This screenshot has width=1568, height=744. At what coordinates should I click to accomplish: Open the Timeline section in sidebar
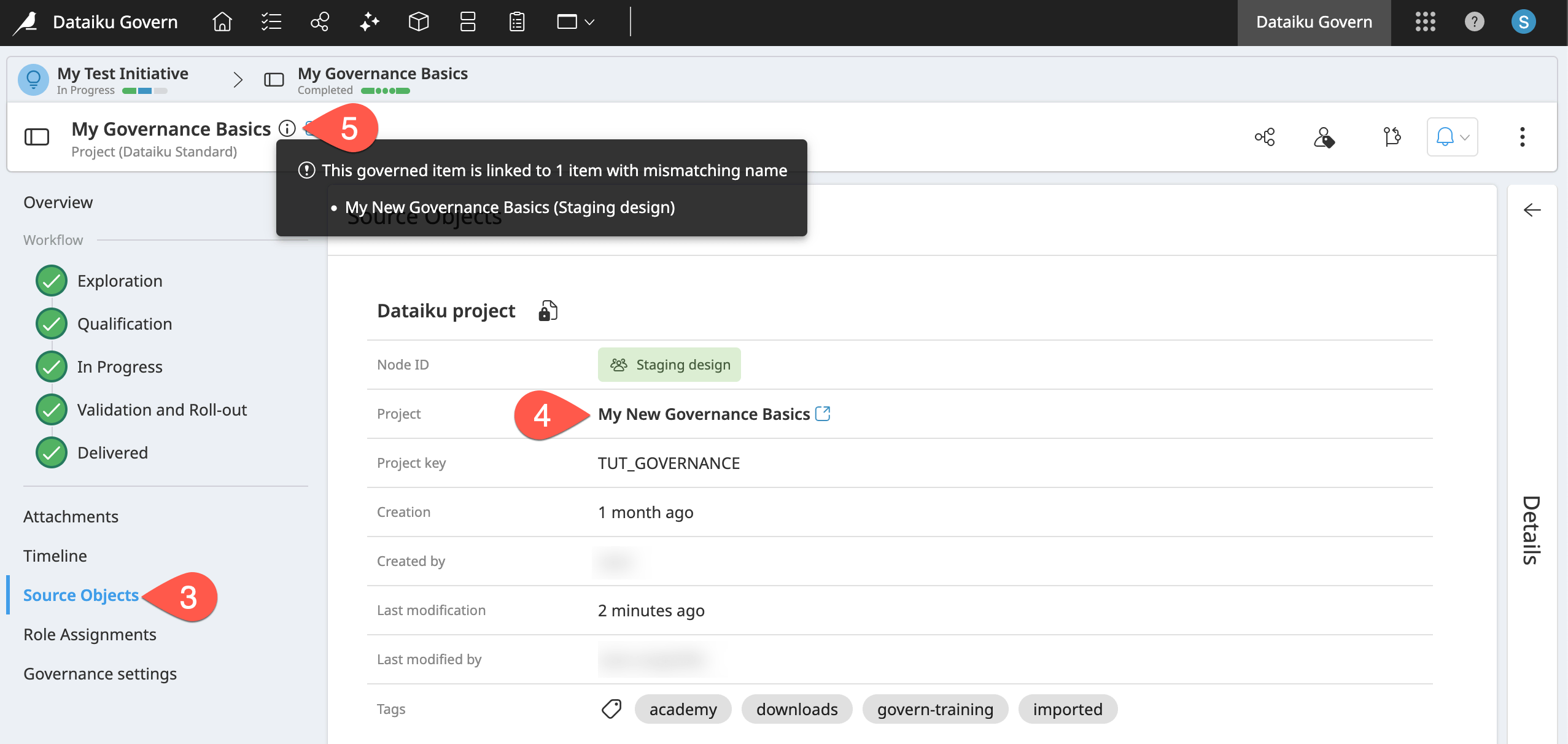click(x=55, y=556)
